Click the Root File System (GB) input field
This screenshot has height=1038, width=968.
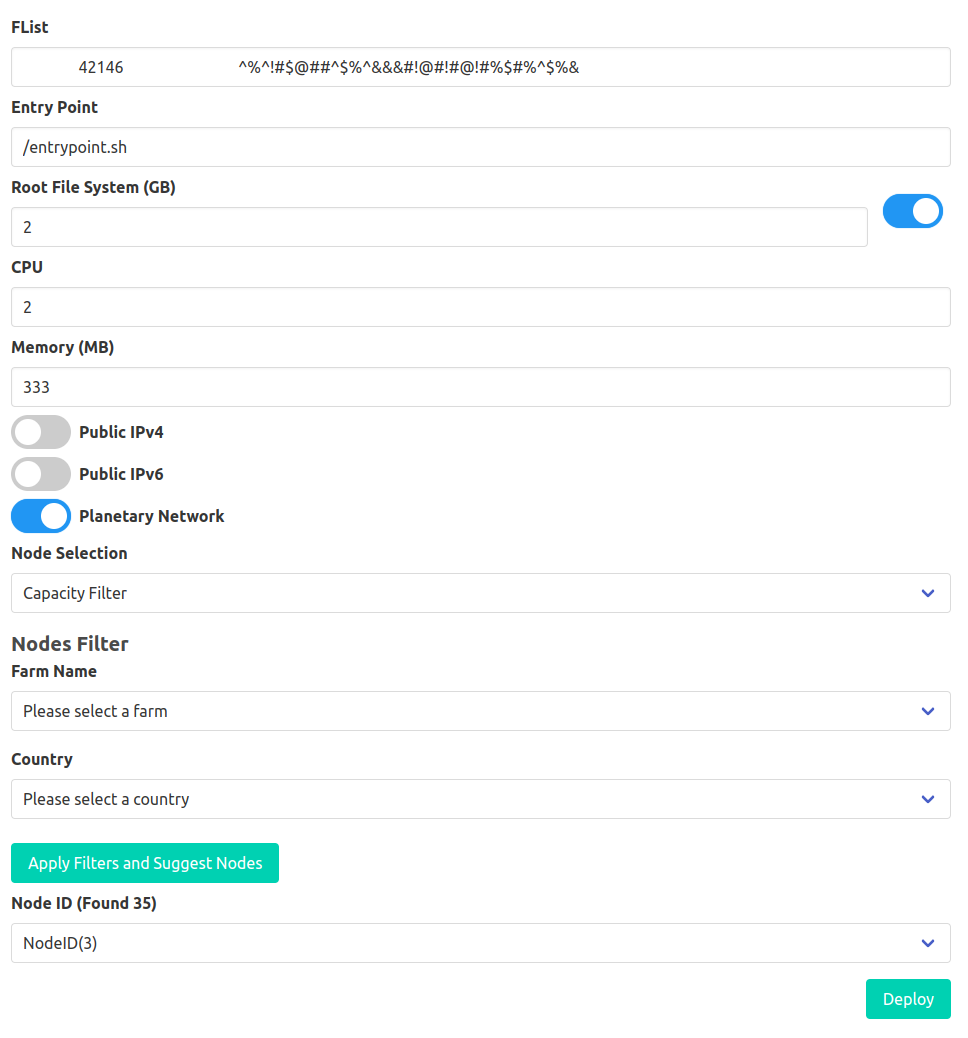coord(440,226)
